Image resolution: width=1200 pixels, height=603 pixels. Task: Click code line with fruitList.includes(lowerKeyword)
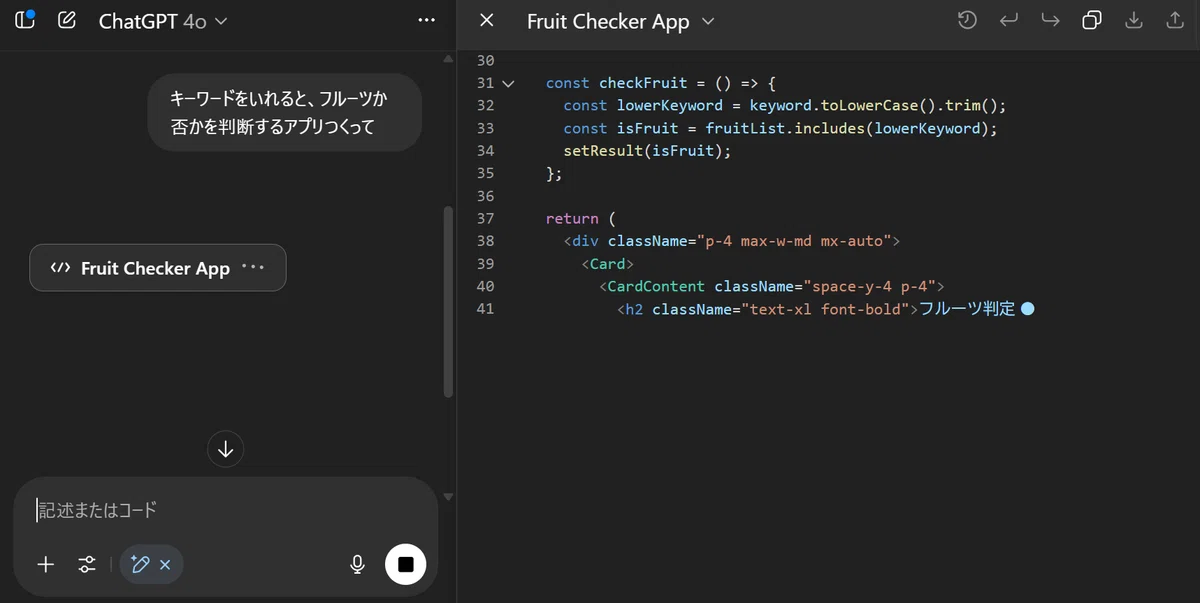tap(781, 128)
